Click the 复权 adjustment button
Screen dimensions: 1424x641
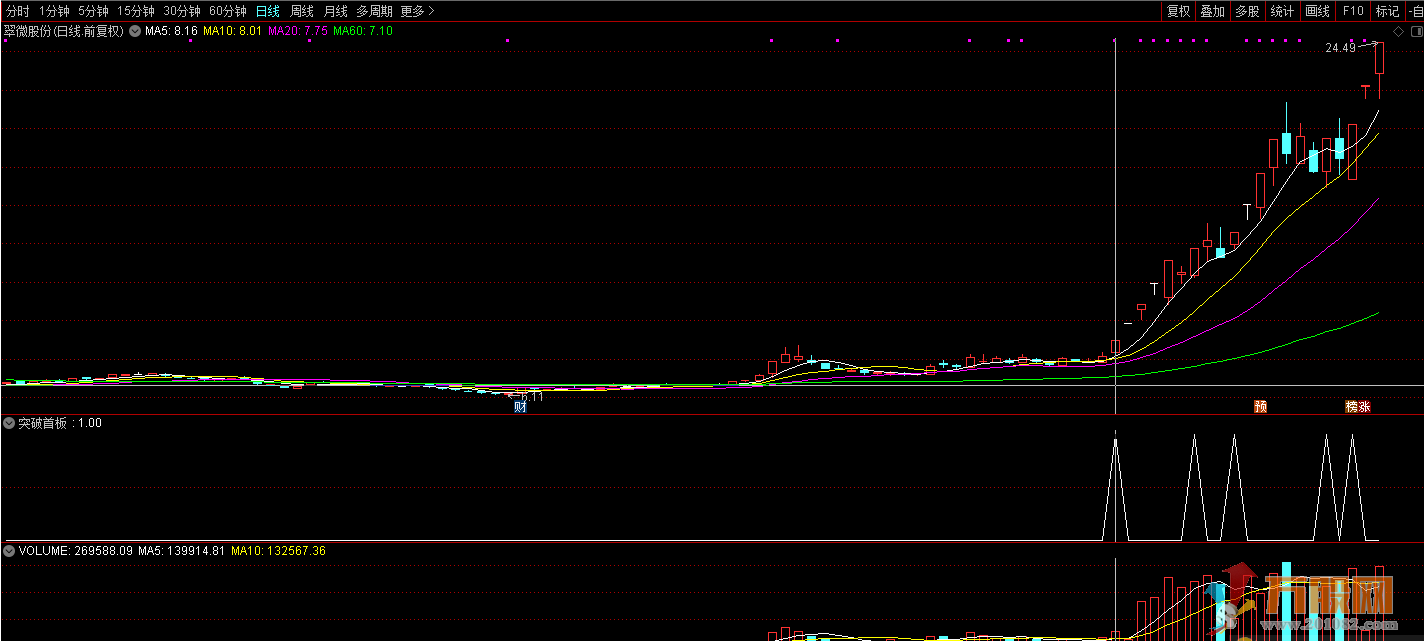pyautogui.click(x=1179, y=11)
